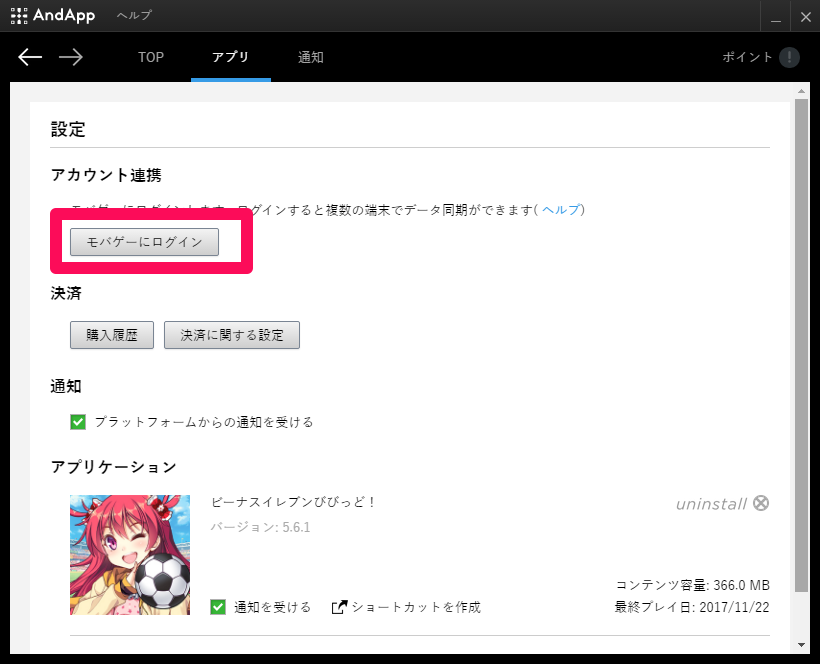Switch to the 通知 tab
Screen dimensions: 820x664
click(x=311, y=57)
